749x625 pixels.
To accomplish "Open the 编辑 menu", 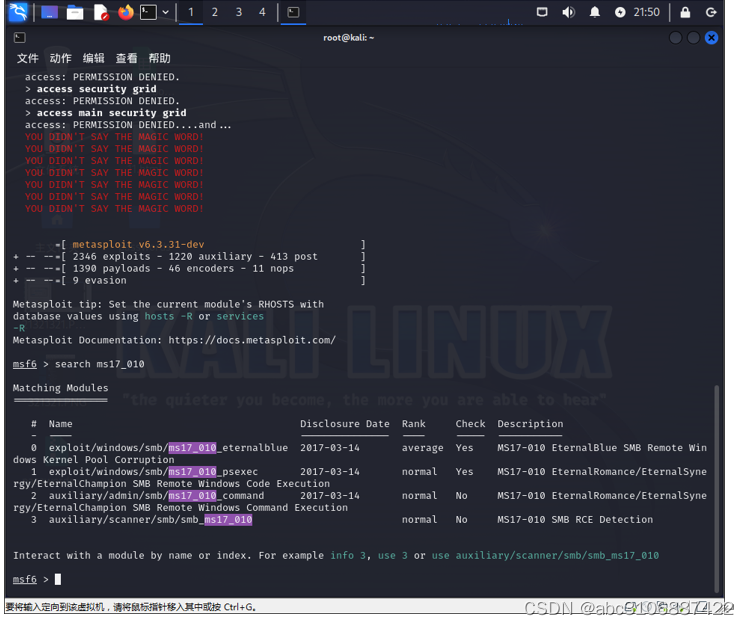I will [x=94, y=58].
